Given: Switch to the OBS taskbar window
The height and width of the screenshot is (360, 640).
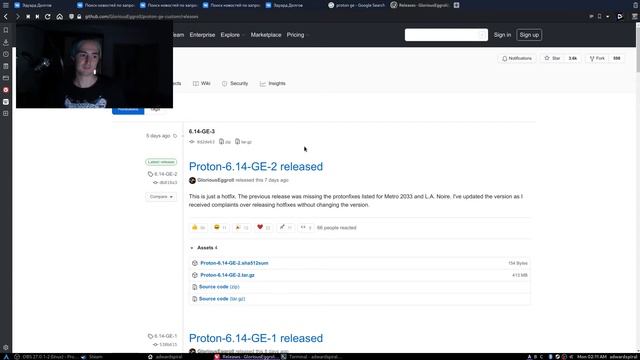Looking at the screenshot, I should pos(45,357).
